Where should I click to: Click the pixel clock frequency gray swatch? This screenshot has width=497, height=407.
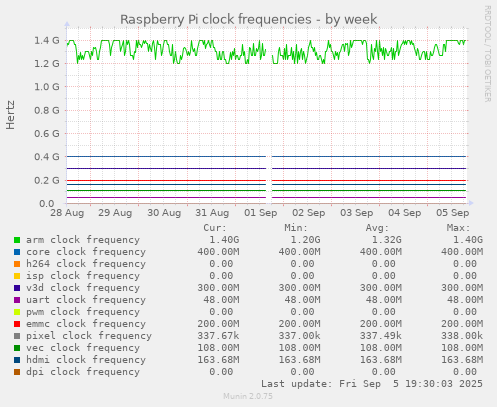coord(17,336)
